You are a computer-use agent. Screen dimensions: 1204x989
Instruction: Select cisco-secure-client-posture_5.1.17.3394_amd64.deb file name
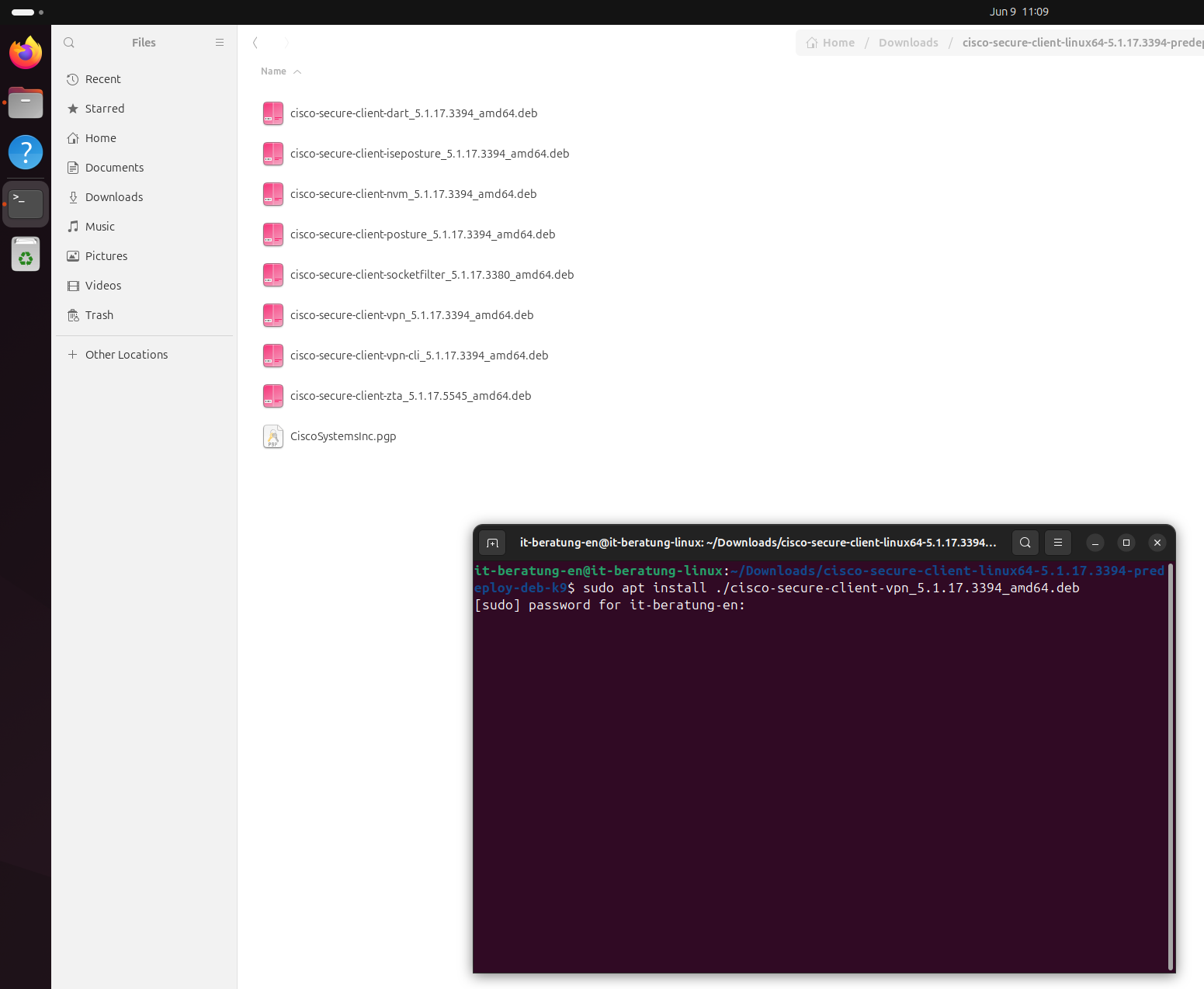tap(423, 234)
